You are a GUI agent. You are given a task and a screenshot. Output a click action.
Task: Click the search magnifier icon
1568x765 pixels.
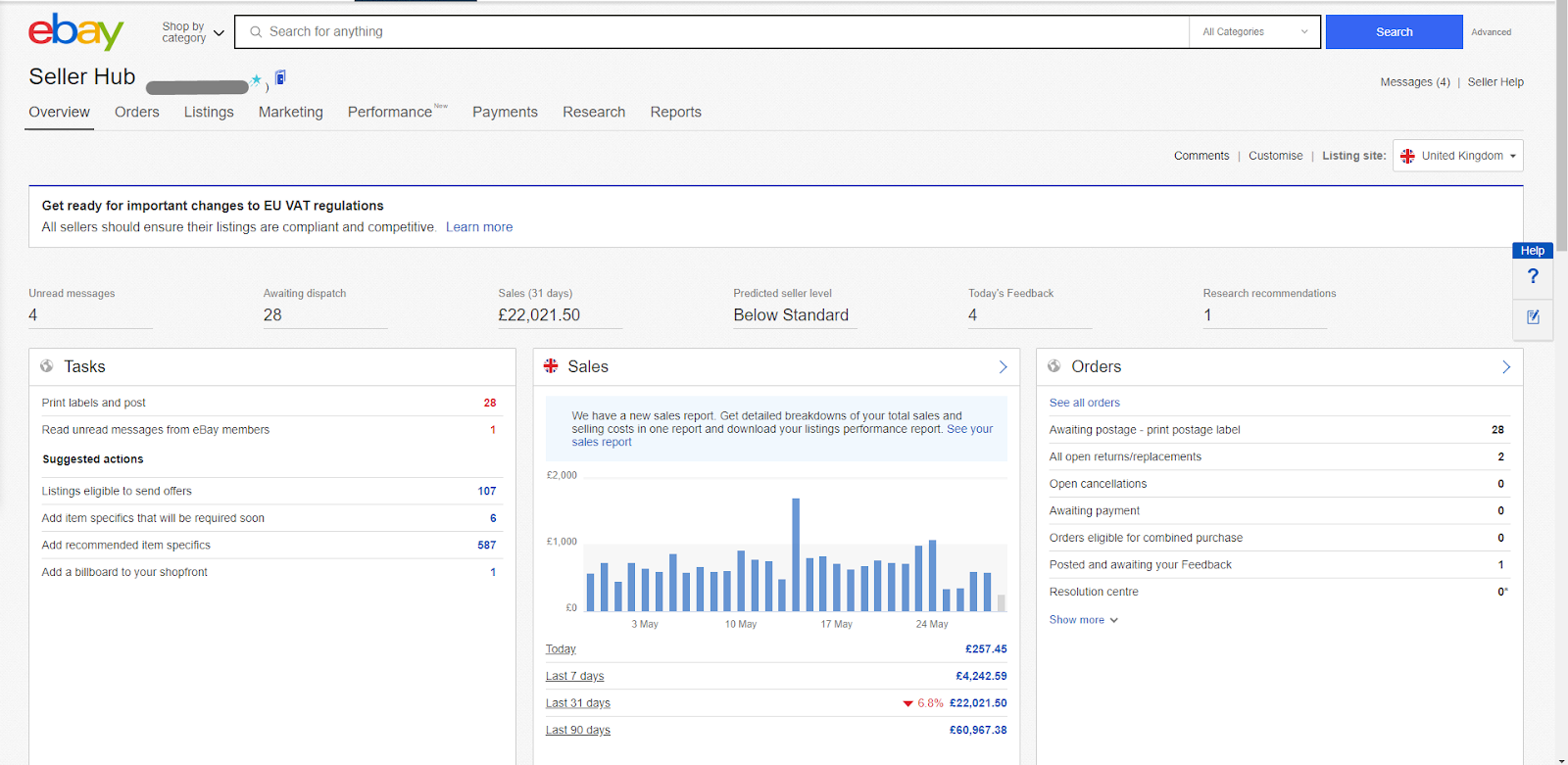pyautogui.click(x=256, y=31)
